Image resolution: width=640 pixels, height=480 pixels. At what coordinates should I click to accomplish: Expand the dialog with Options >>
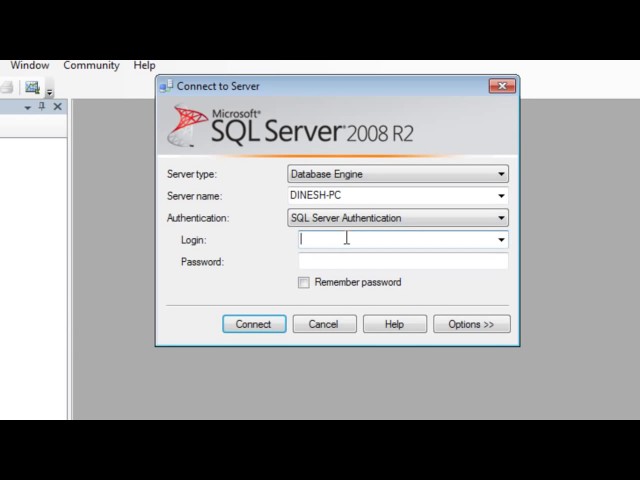click(x=471, y=324)
